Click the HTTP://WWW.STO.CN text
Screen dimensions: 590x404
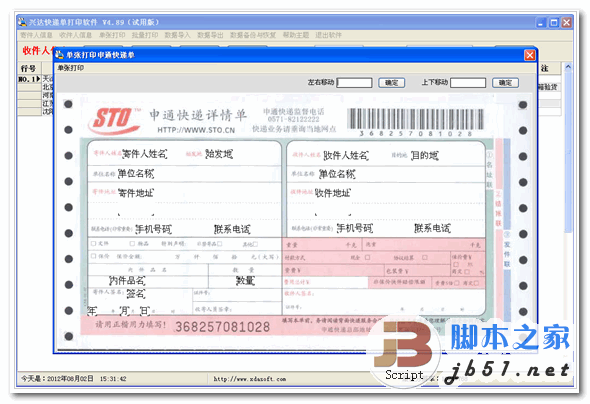click(x=196, y=130)
